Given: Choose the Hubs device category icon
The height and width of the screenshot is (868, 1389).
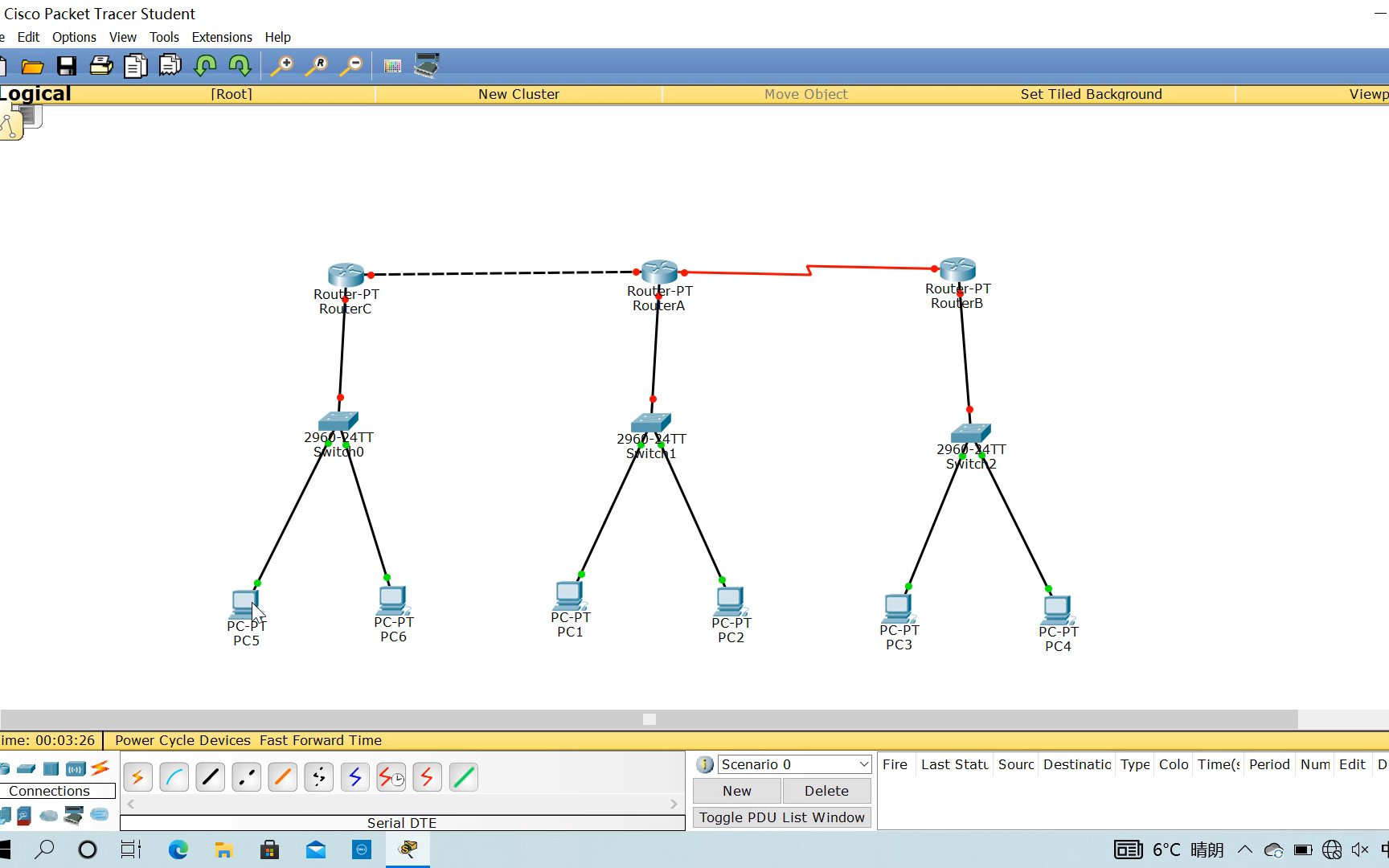Looking at the screenshot, I should coord(51,768).
